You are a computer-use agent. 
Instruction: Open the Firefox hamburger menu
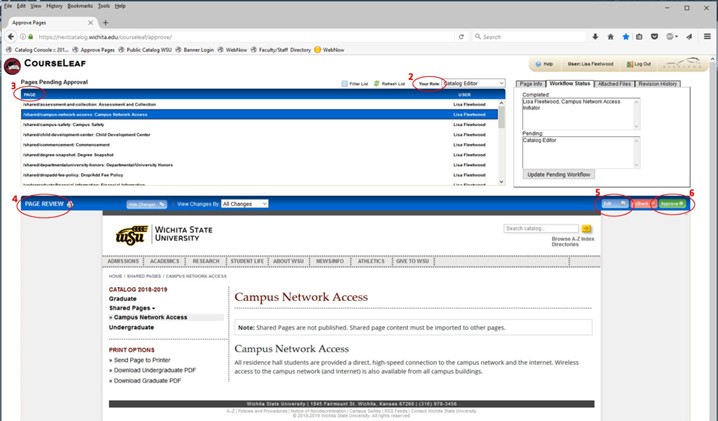707,37
